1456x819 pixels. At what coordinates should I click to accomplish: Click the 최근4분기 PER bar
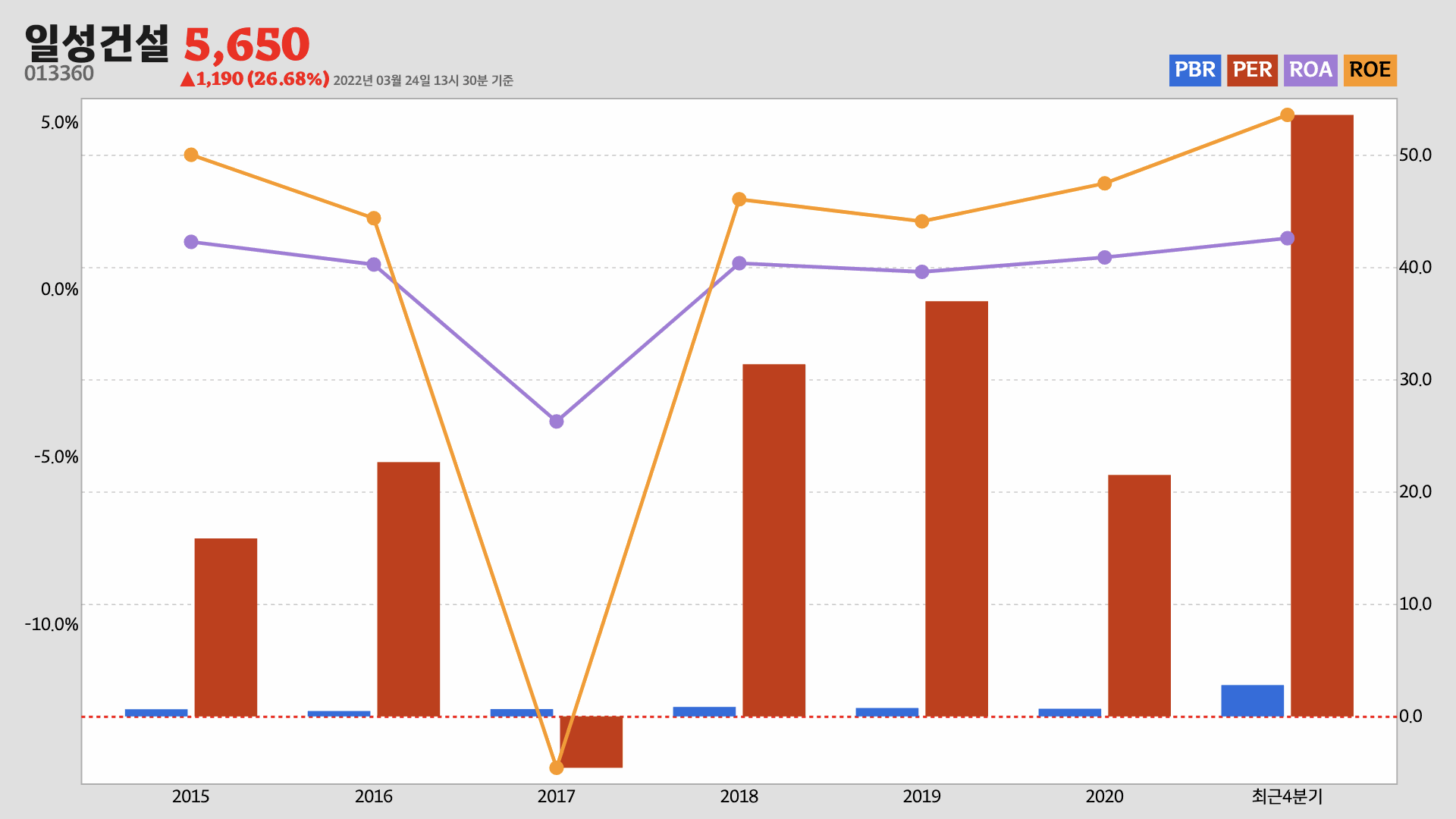pos(1322,416)
